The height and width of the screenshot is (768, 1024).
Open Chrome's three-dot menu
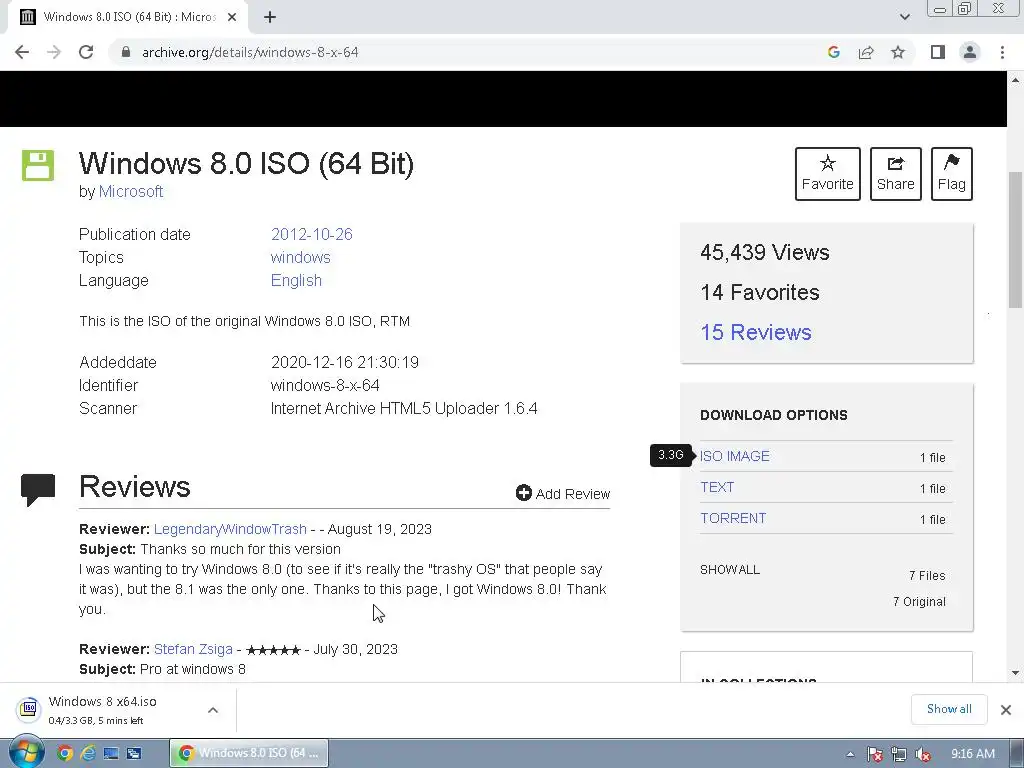pos(1002,52)
